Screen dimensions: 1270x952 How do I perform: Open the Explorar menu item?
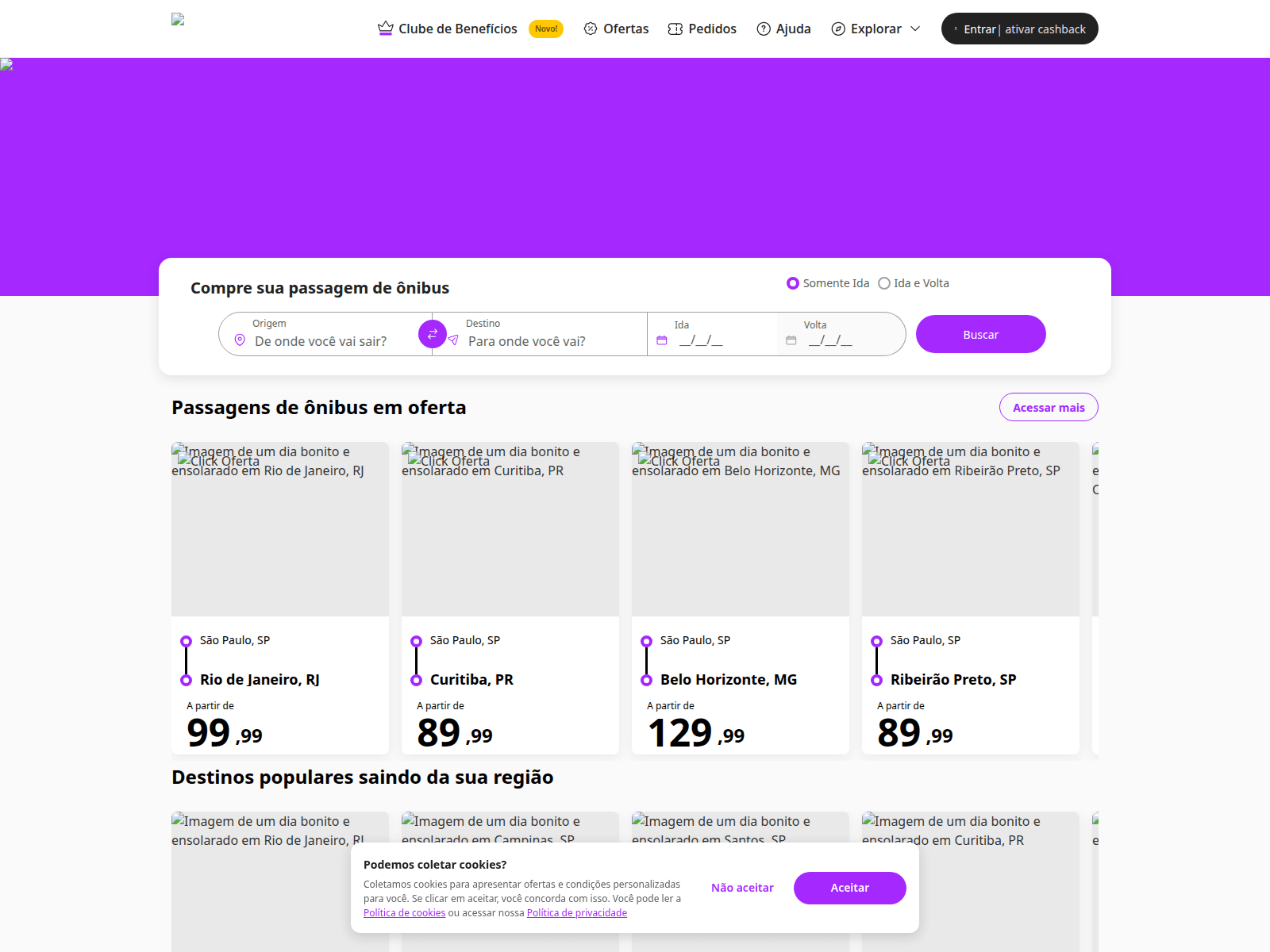(876, 29)
